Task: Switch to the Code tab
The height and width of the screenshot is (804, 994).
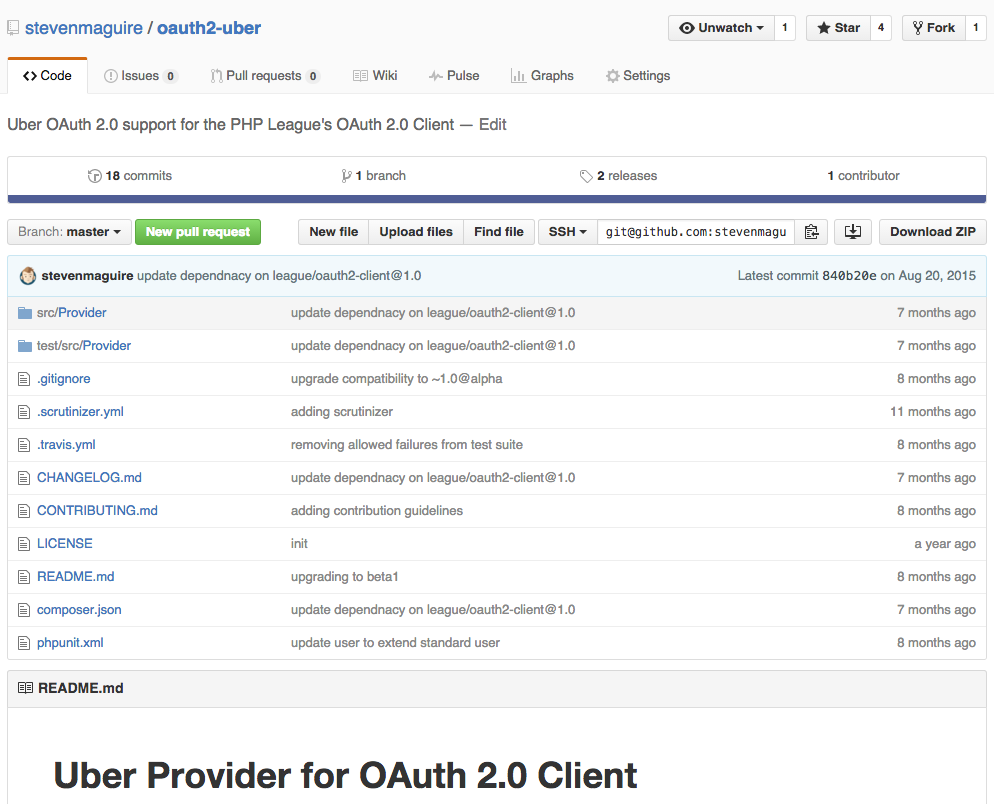Action: (48, 75)
